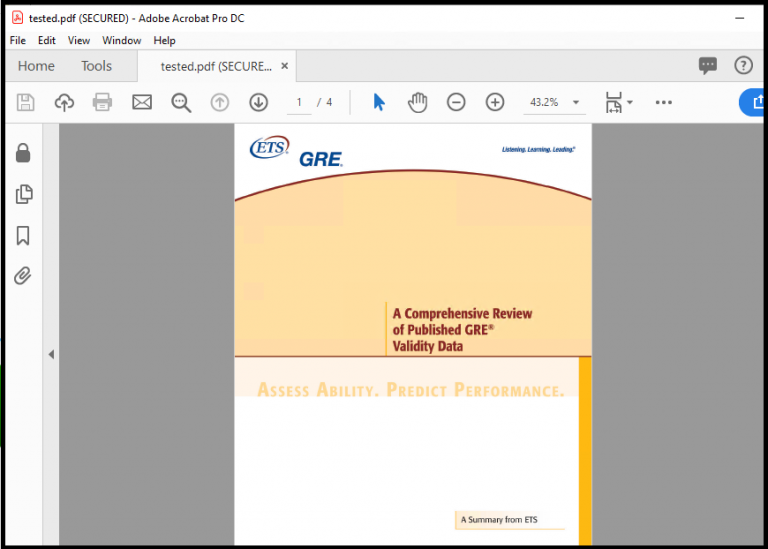
Task: Open the Find text magnifier icon
Action: (x=181, y=103)
